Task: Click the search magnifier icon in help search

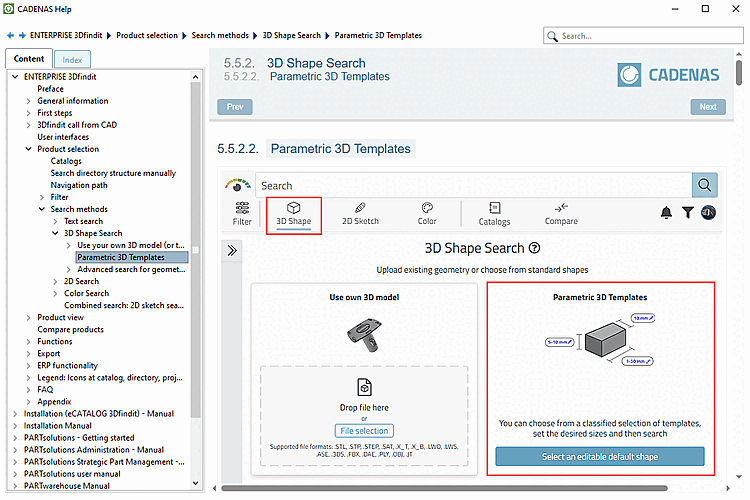Action: 552,36
